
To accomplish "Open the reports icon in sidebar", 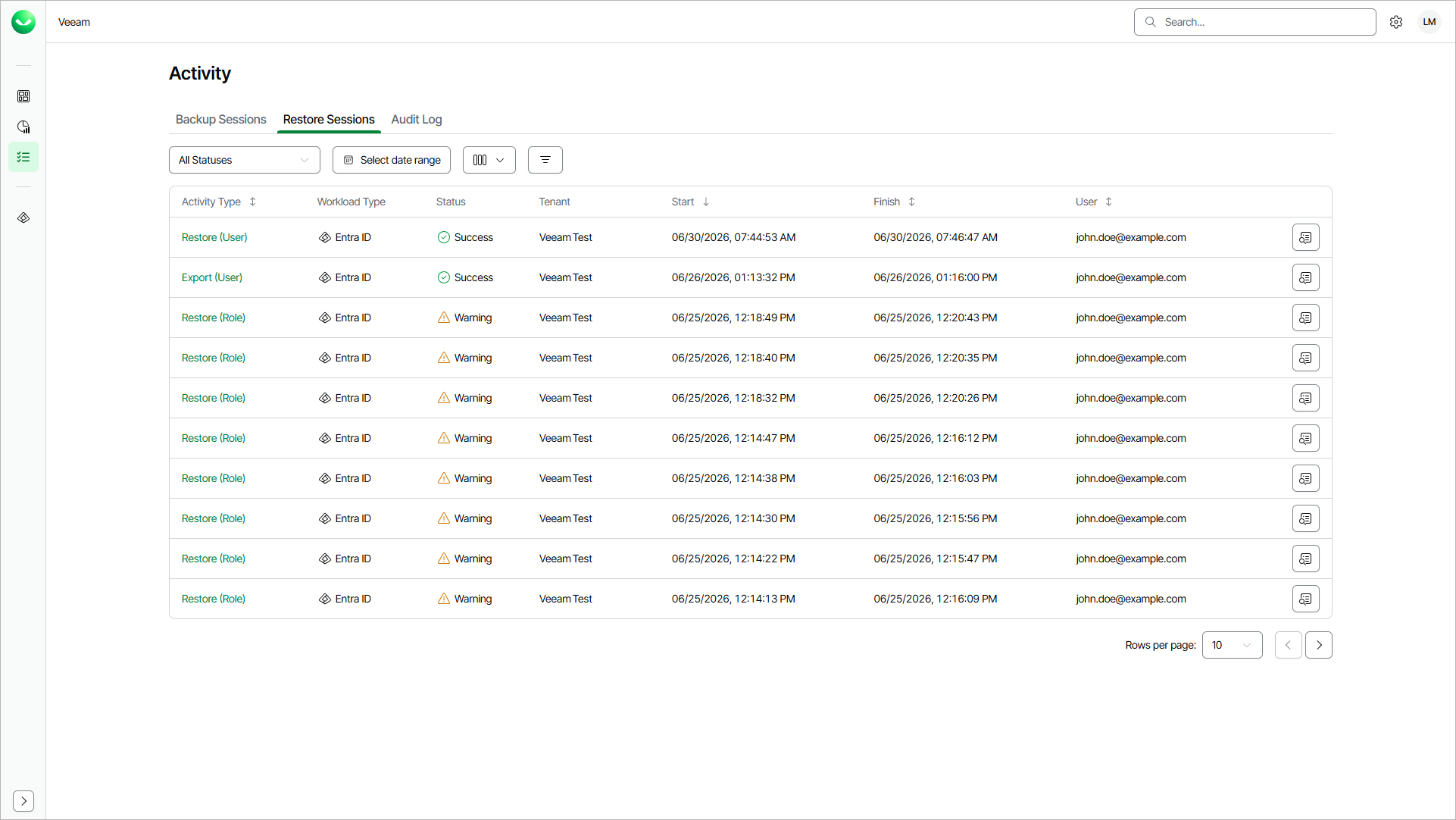I will click(23, 127).
